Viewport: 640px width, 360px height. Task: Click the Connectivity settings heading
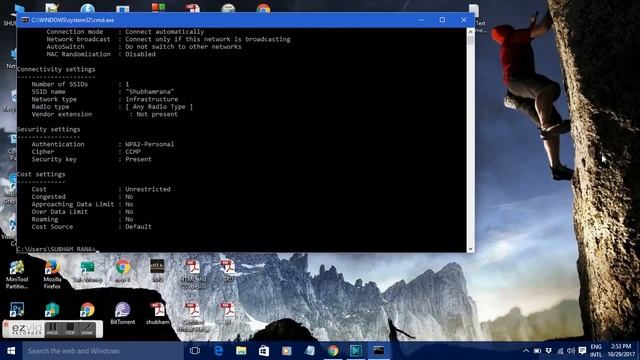click(56, 69)
